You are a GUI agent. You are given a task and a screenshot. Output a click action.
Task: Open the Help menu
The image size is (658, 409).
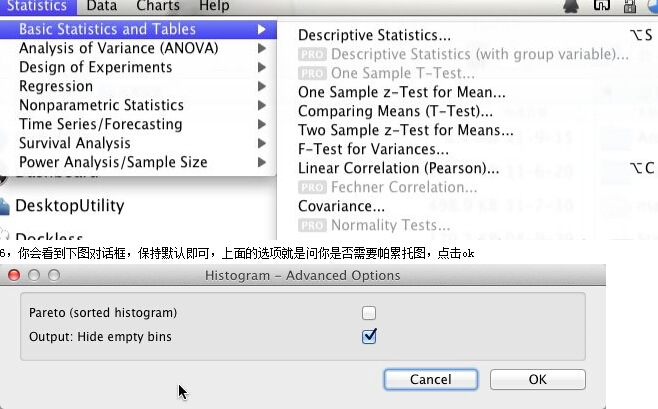pyautogui.click(x=214, y=6)
